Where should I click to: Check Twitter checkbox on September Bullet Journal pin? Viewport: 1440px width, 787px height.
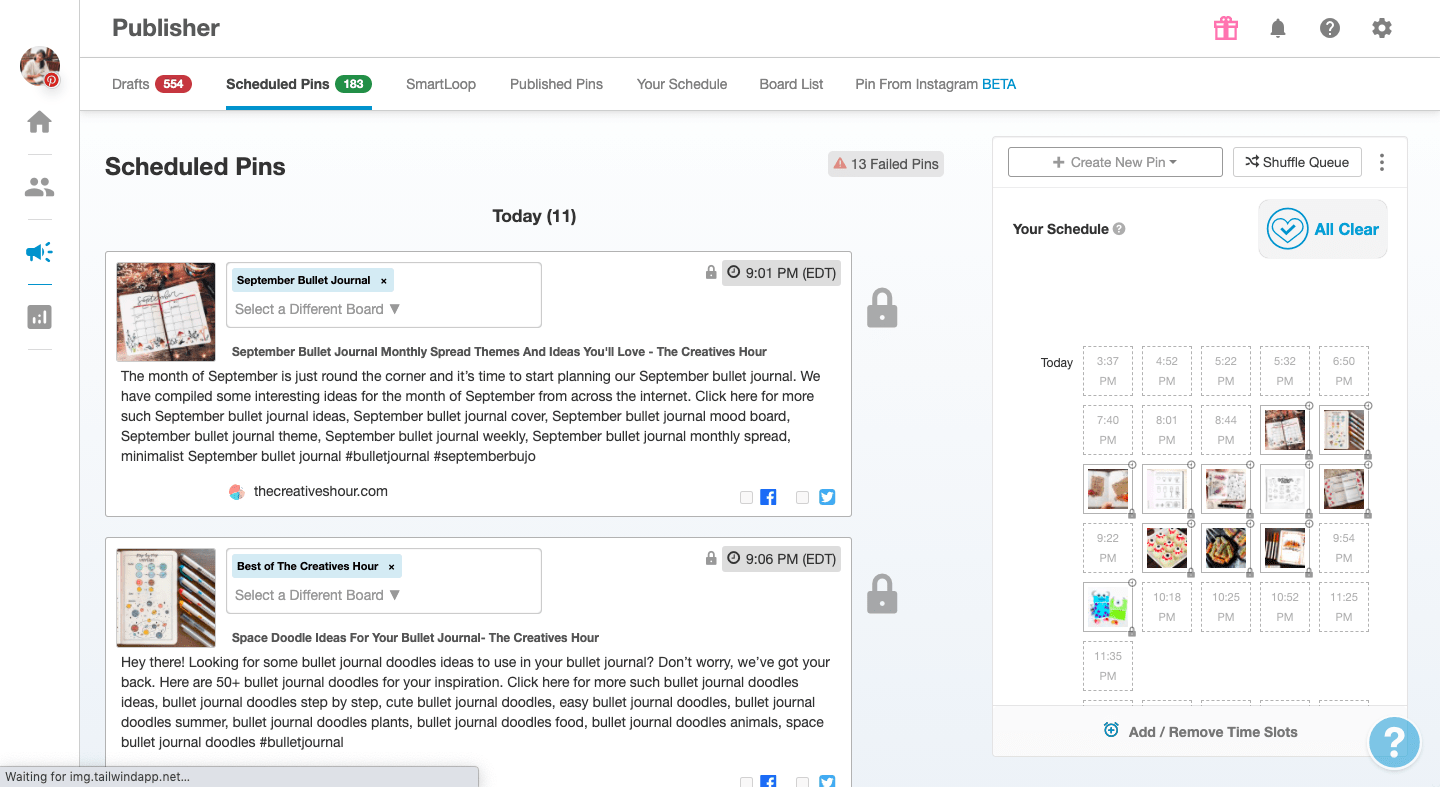(x=802, y=497)
